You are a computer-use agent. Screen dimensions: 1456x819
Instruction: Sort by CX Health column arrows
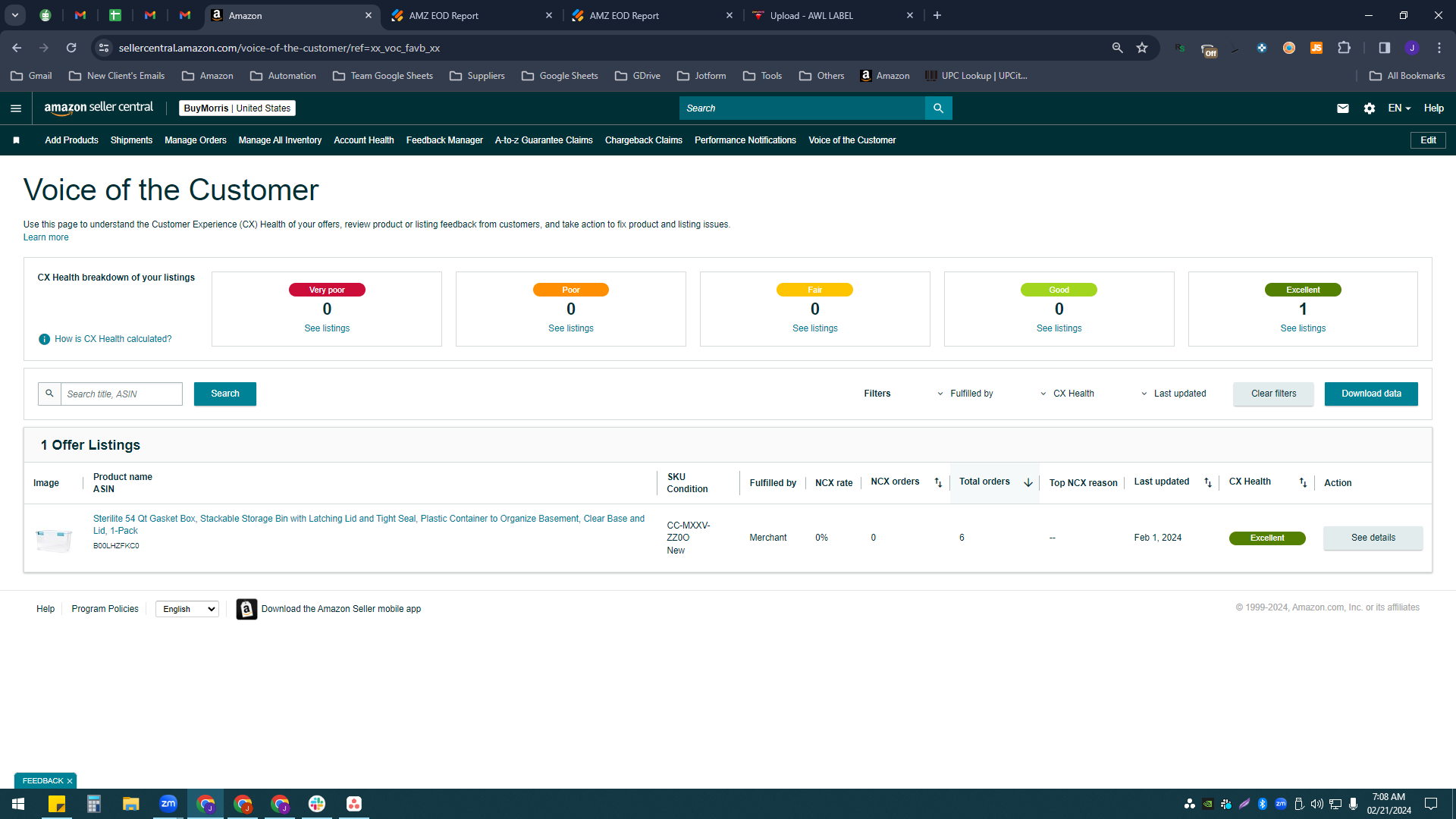[1303, 482]
